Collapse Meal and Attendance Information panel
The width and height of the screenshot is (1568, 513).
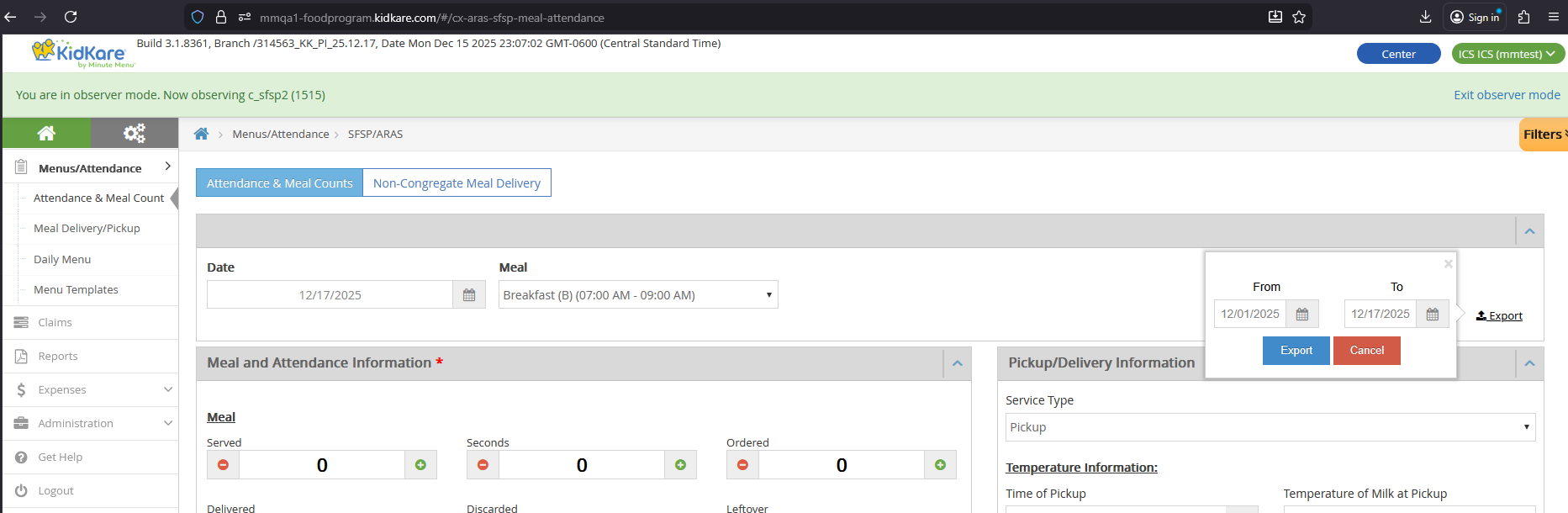pos(957,363)
